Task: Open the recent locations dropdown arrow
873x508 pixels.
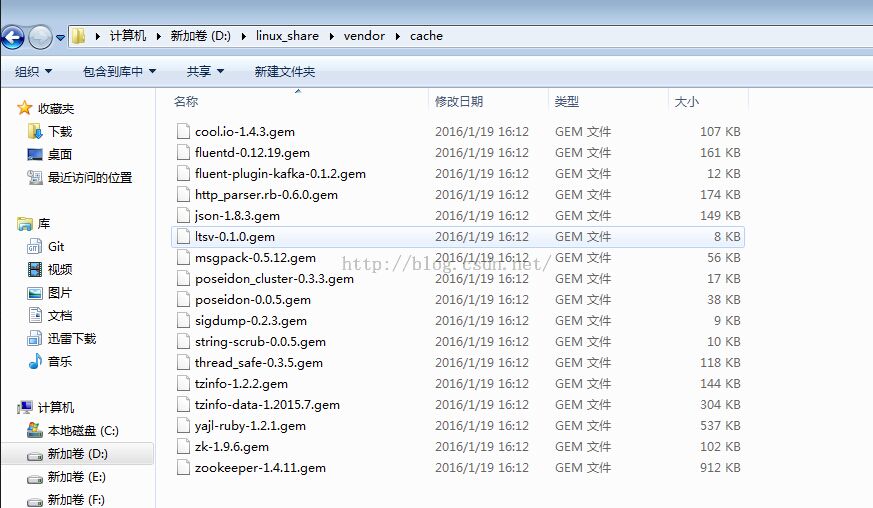Action: 60,38
